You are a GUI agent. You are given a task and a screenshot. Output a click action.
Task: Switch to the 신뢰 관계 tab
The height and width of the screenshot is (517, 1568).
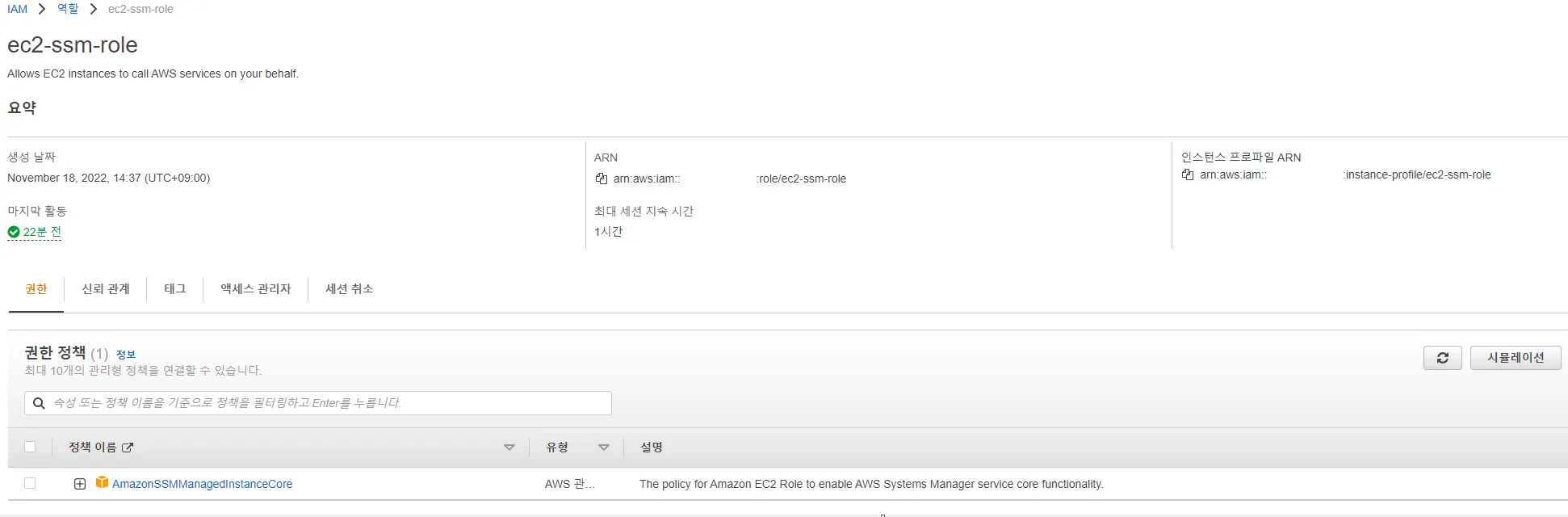pyautogui.click(x=106, y=289)
